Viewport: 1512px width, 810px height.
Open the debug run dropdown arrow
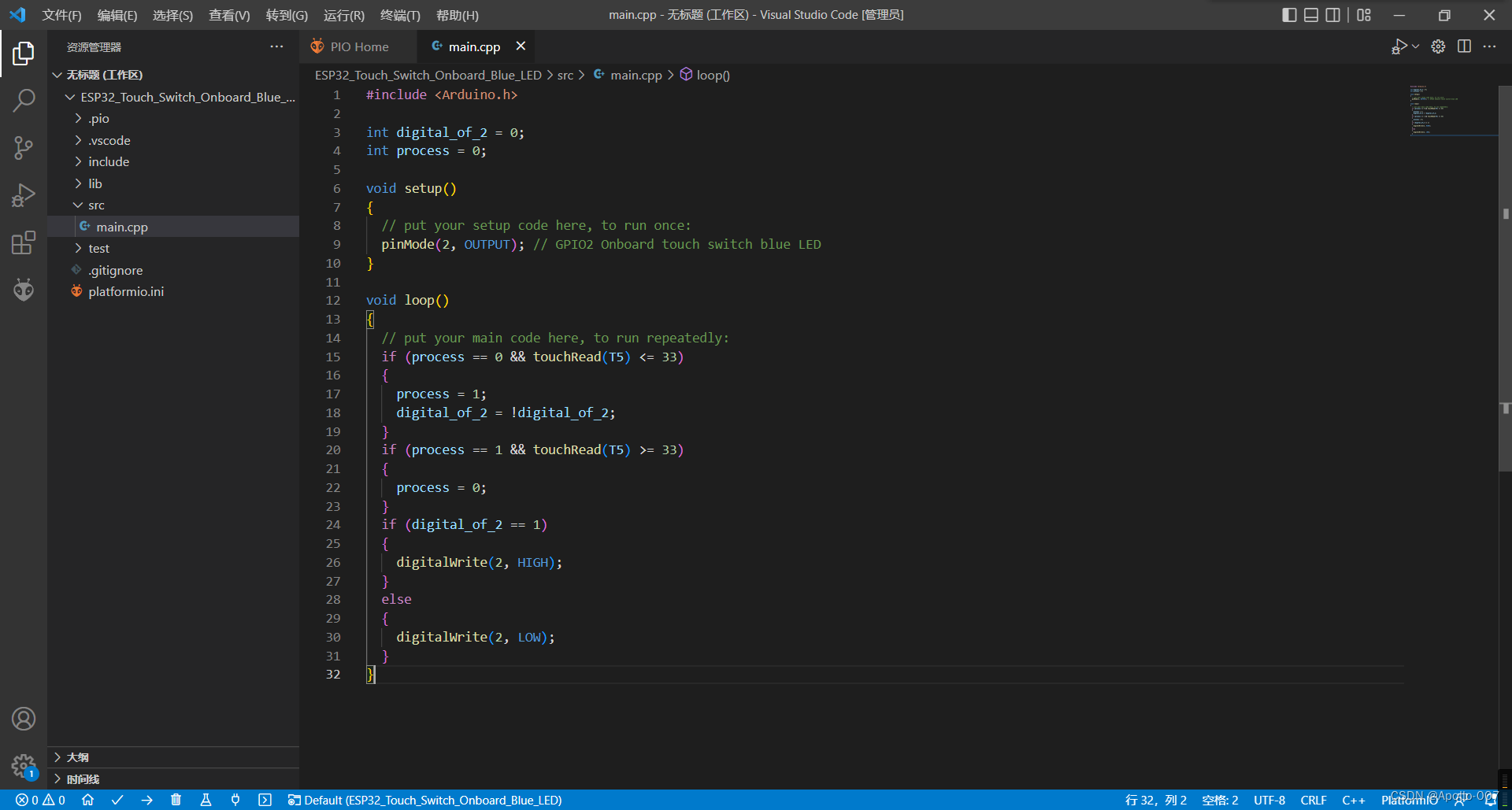coord(1415,46)
